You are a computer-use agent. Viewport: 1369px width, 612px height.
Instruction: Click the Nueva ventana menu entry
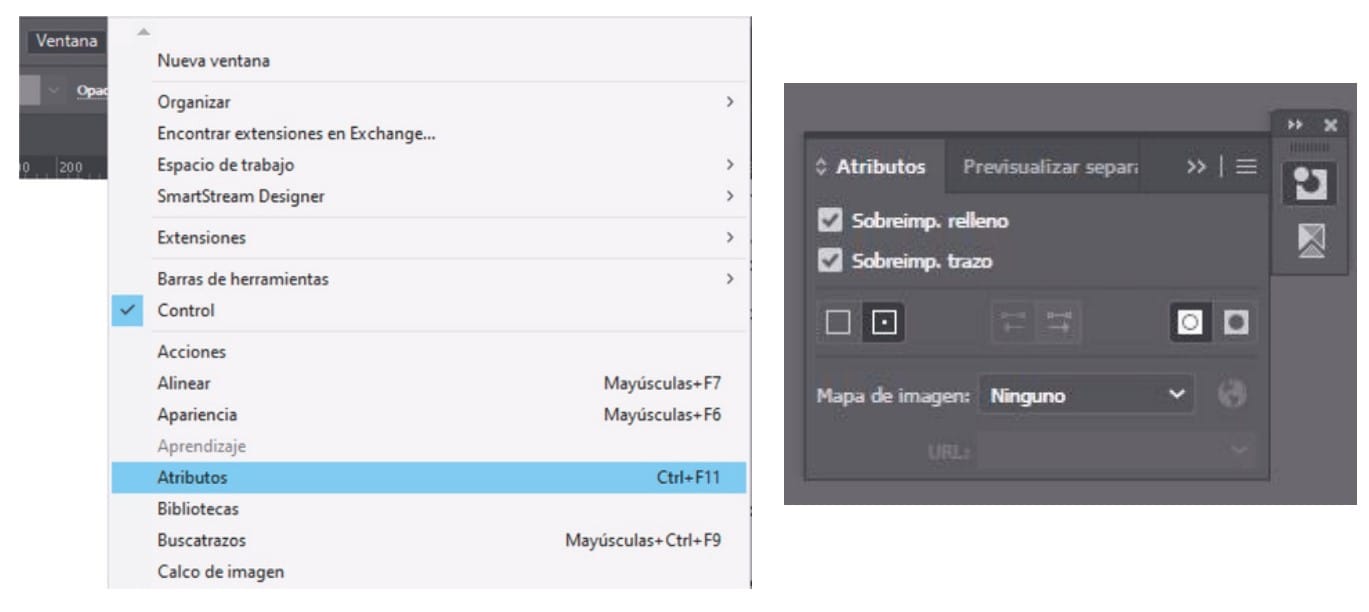tap(213, 61)
